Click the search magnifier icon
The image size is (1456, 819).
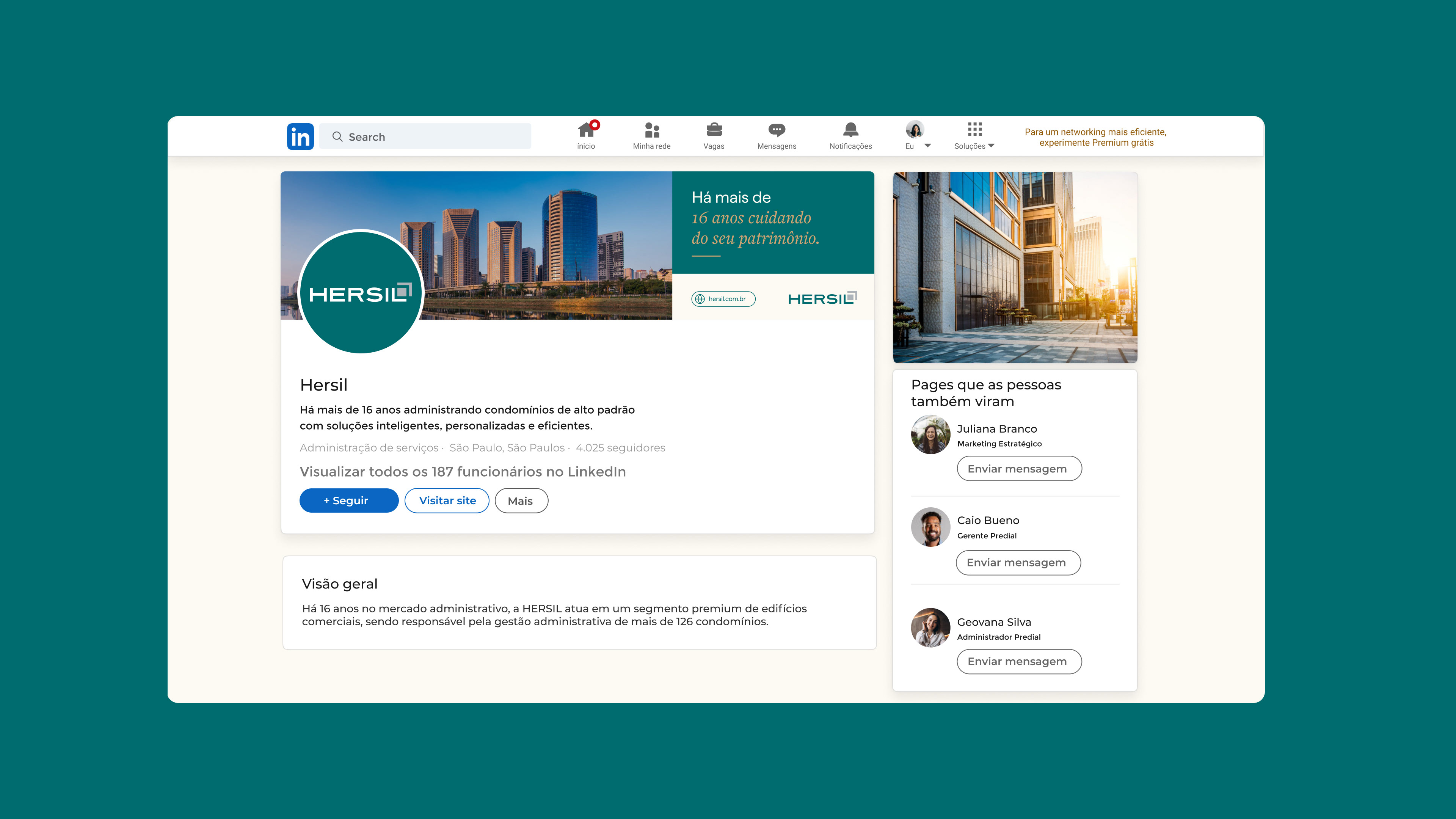click(337, 137)
